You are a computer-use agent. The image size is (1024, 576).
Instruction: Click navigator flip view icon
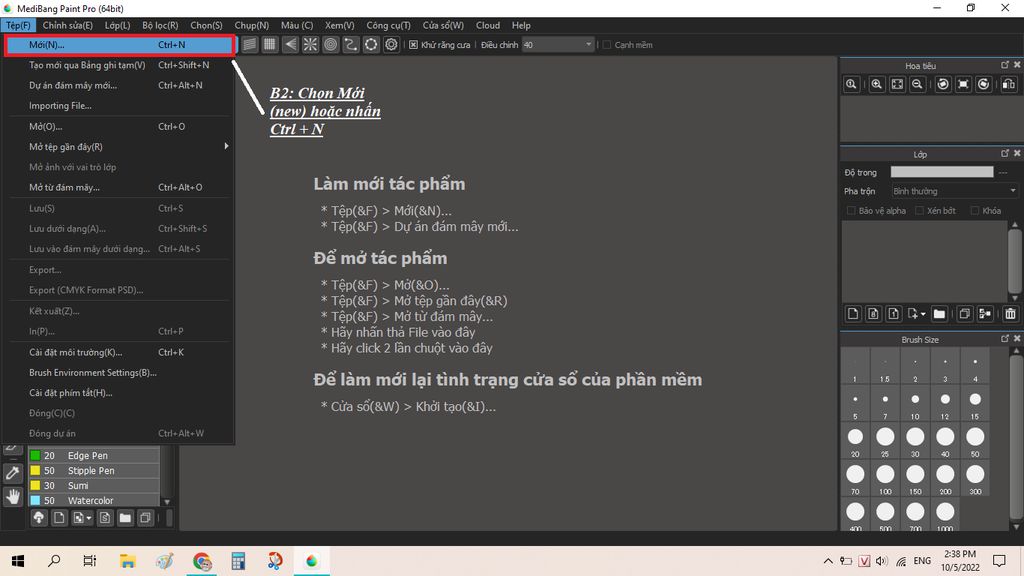click(1009, 84)
